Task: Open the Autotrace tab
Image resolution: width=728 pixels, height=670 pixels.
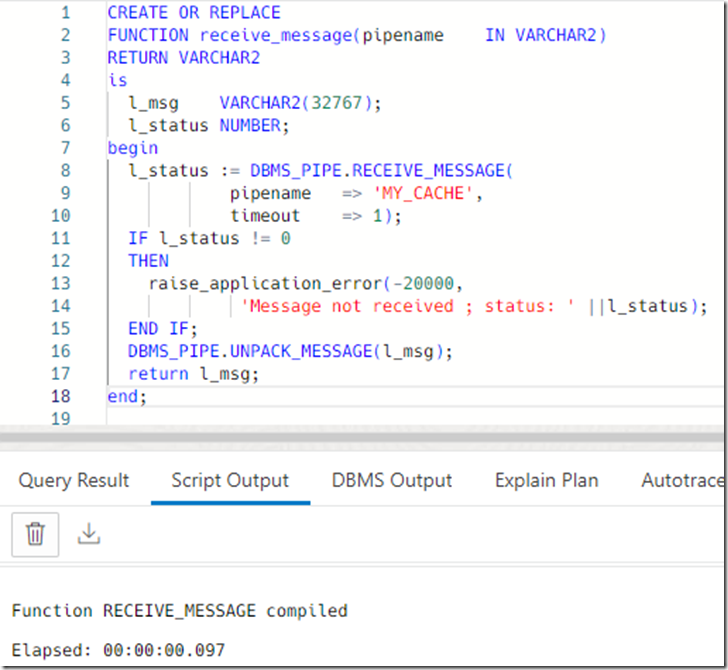Action: tap(683, 481)
